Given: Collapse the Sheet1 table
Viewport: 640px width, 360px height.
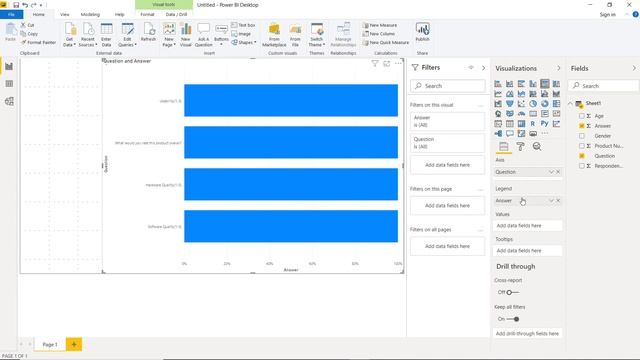Looking at the screenshot, I should (570, 104).
